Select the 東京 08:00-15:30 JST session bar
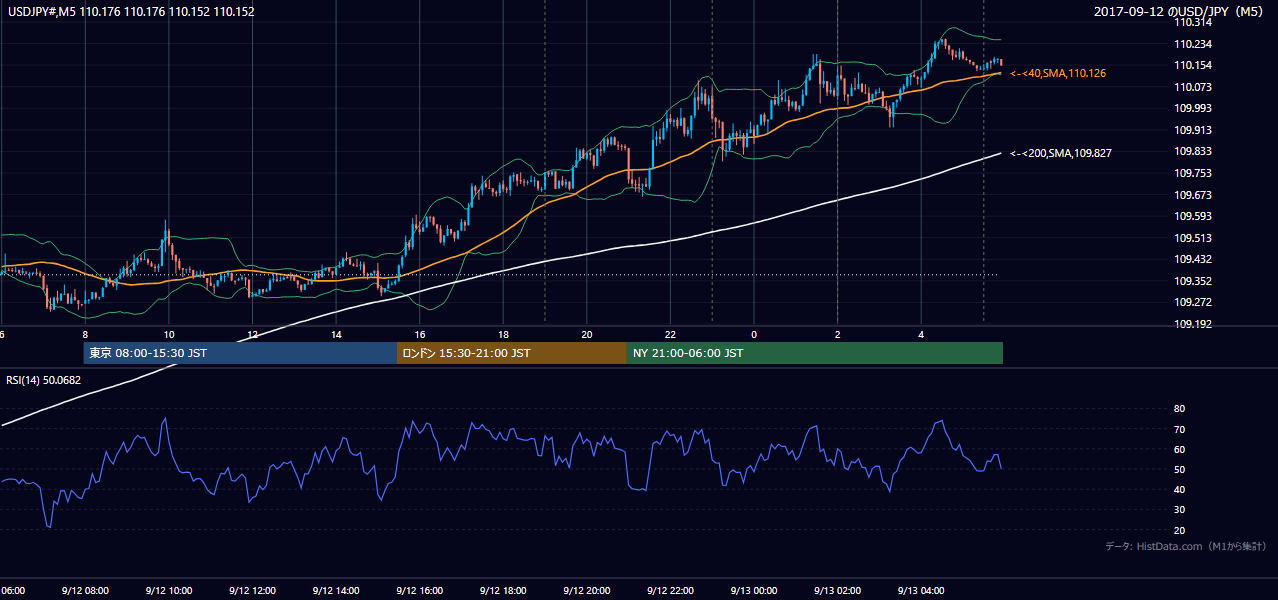Image resolution: width=1278 pixels, height=600 pixels. (240, 353)
